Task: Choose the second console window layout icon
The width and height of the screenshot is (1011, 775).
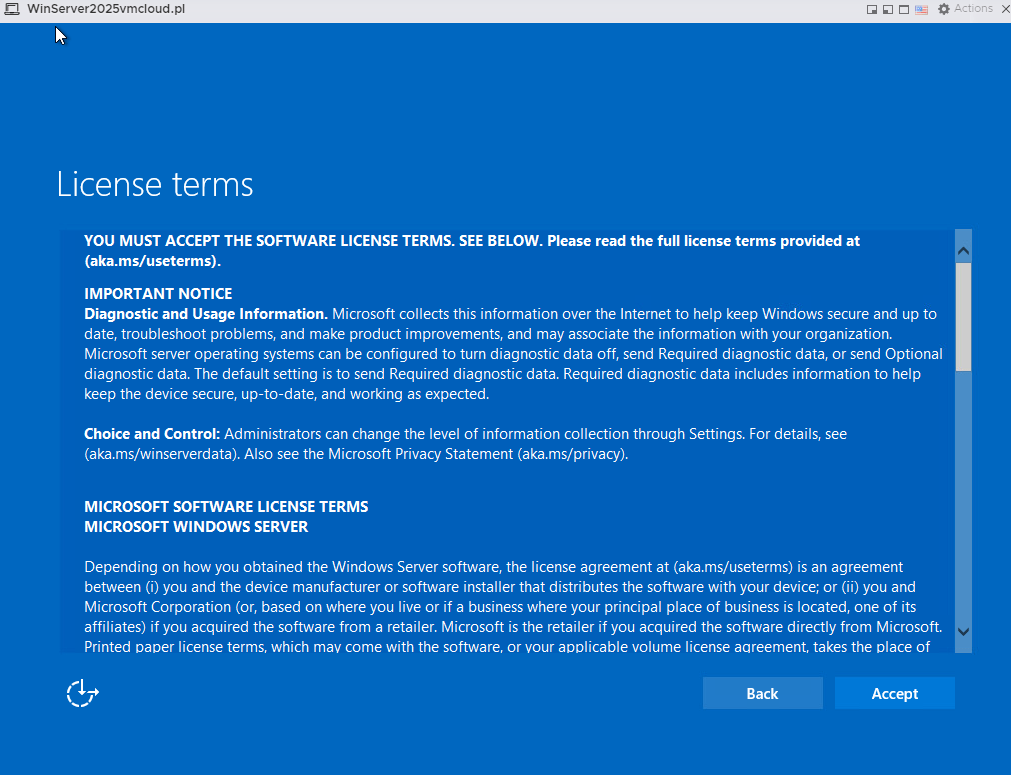Action: point(888,9)
